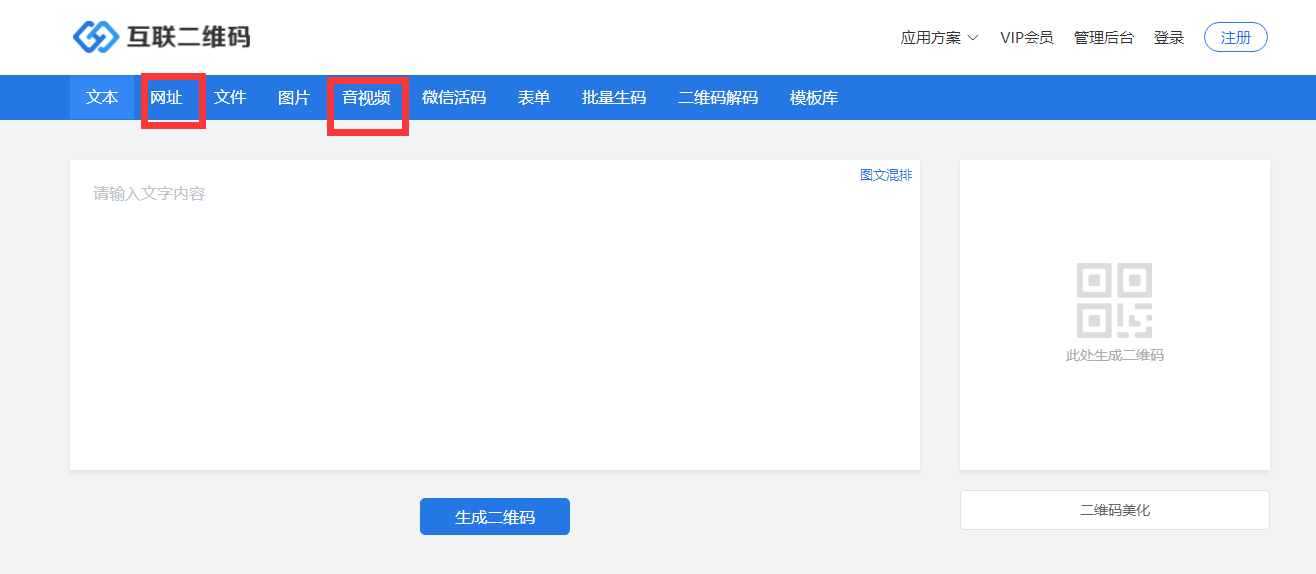The height and width of the screenshot is (574, 1316).
Task: Switch to the 图片 tab
Action: tap(294, 98)
